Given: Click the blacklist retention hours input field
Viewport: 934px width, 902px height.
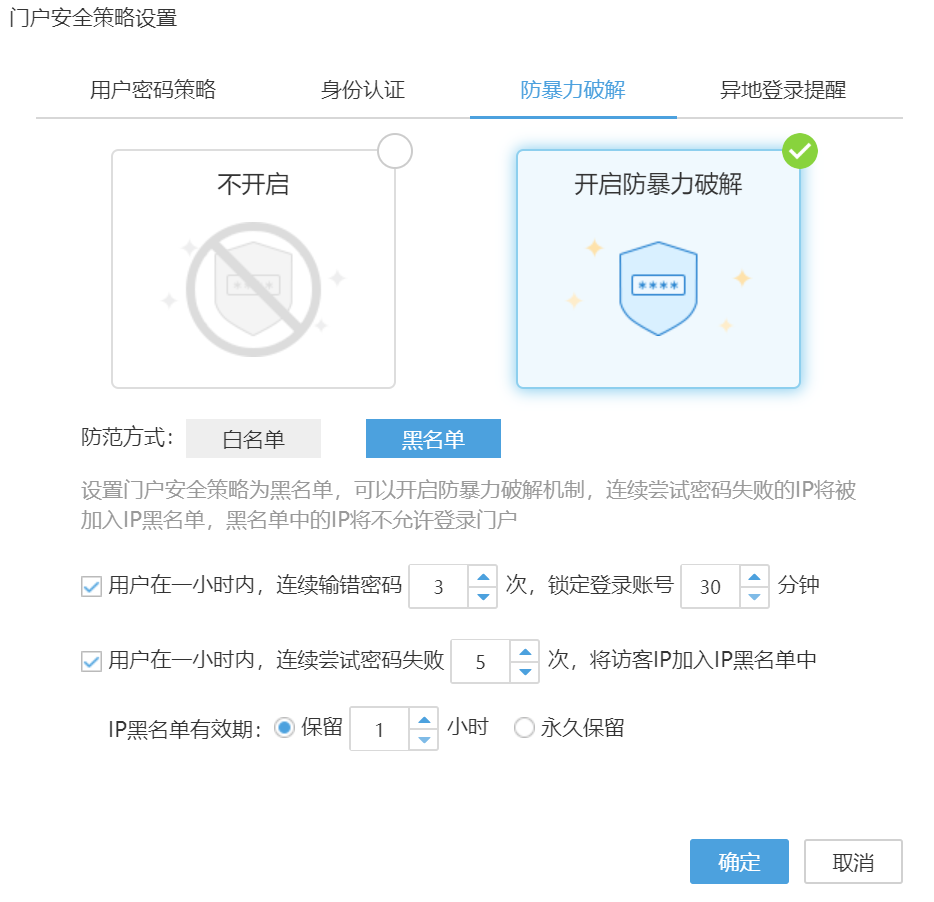Looking at the screenshot, I should pyautogui.click(x=380, y=730).
